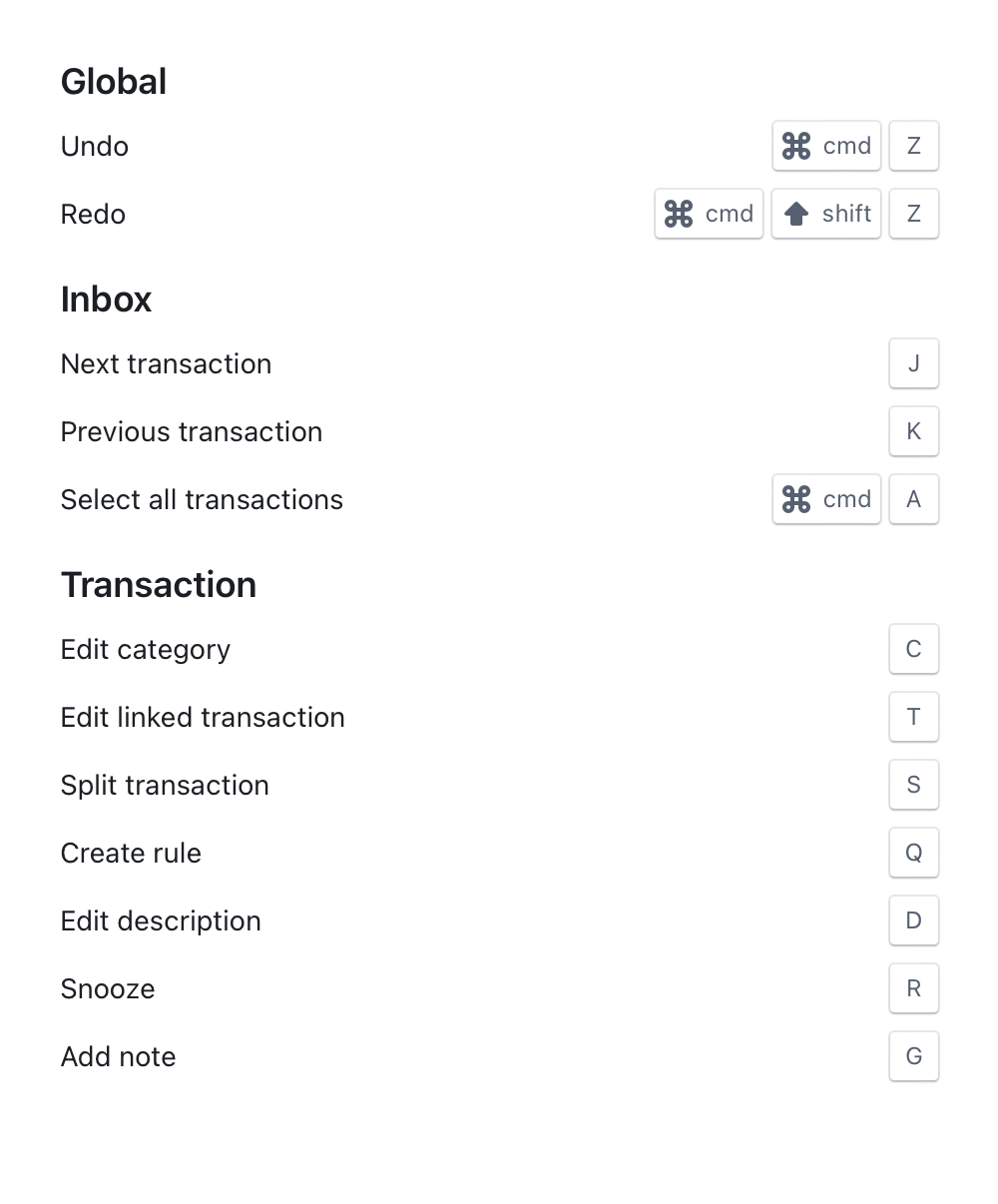Click the Q keycap for Create rule
This screenshot has width=998, height=1204.
913,853
